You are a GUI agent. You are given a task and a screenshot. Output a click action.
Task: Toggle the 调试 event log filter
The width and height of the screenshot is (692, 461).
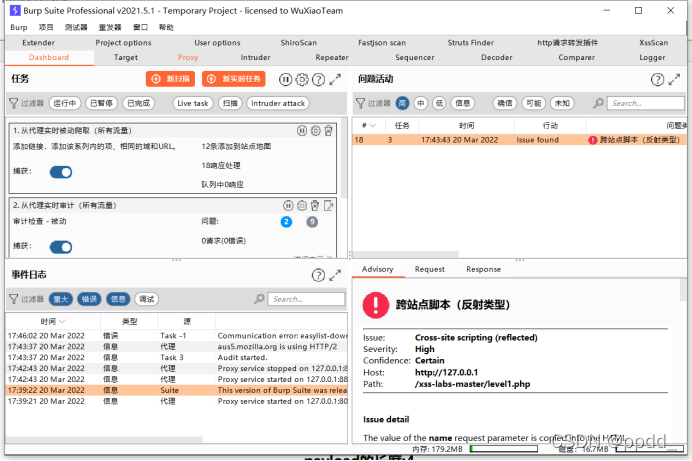[x=147, y=299]
